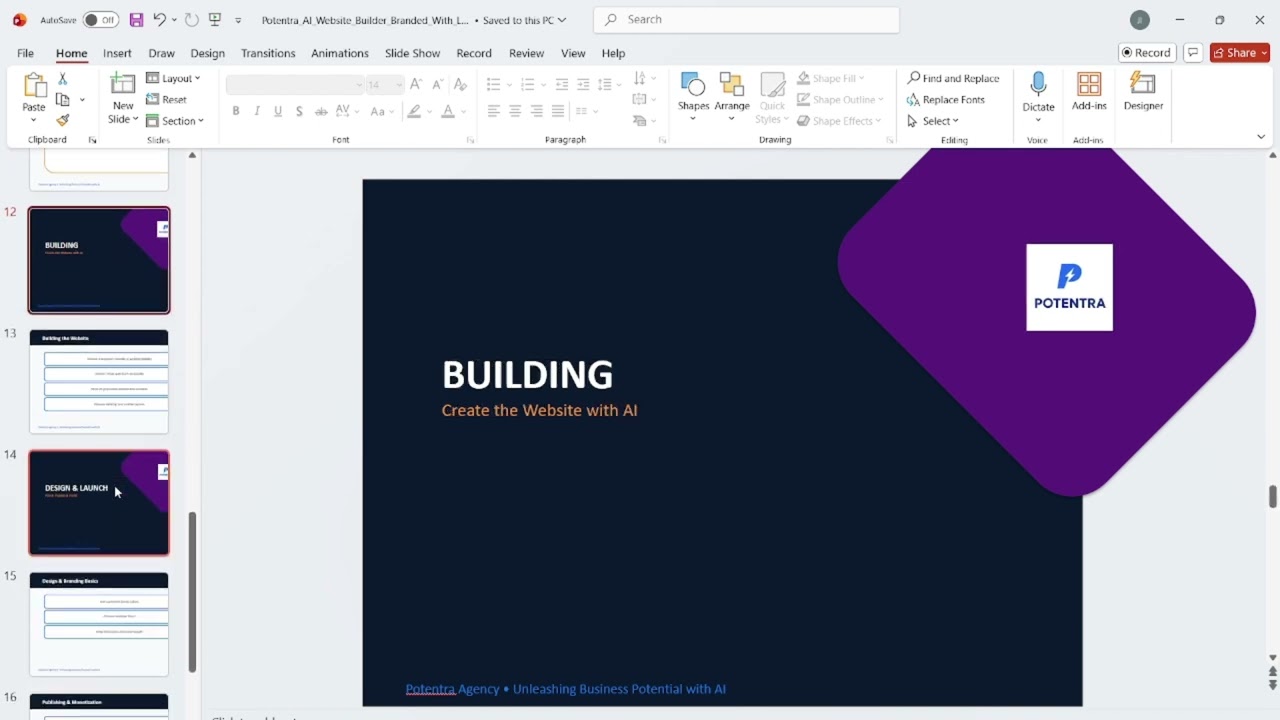Click the Bullets list icon
This screenshot has width=1280, height=720.
click(x=494, y=85)
